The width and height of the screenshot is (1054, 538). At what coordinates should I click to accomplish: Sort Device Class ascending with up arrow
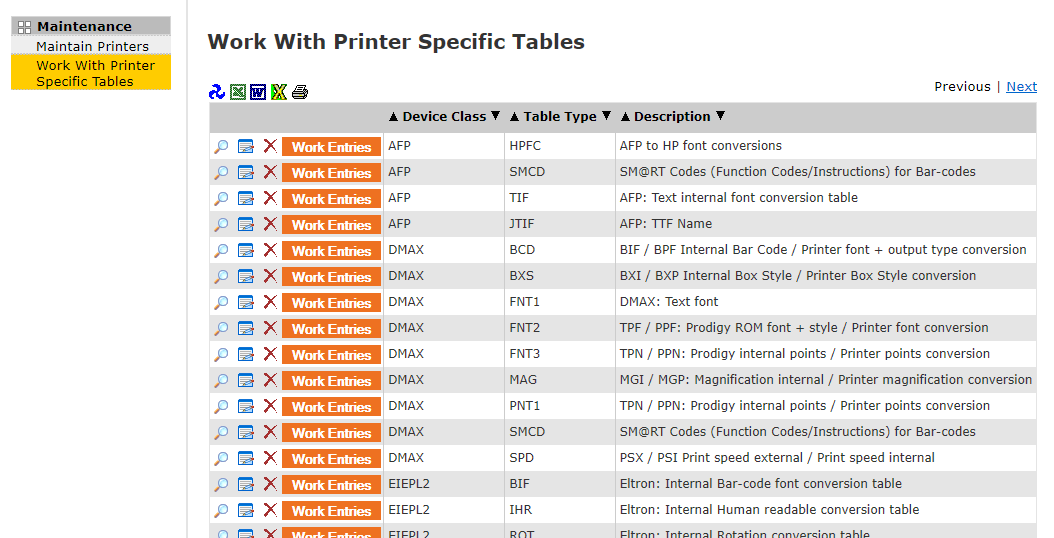point(393,117)
